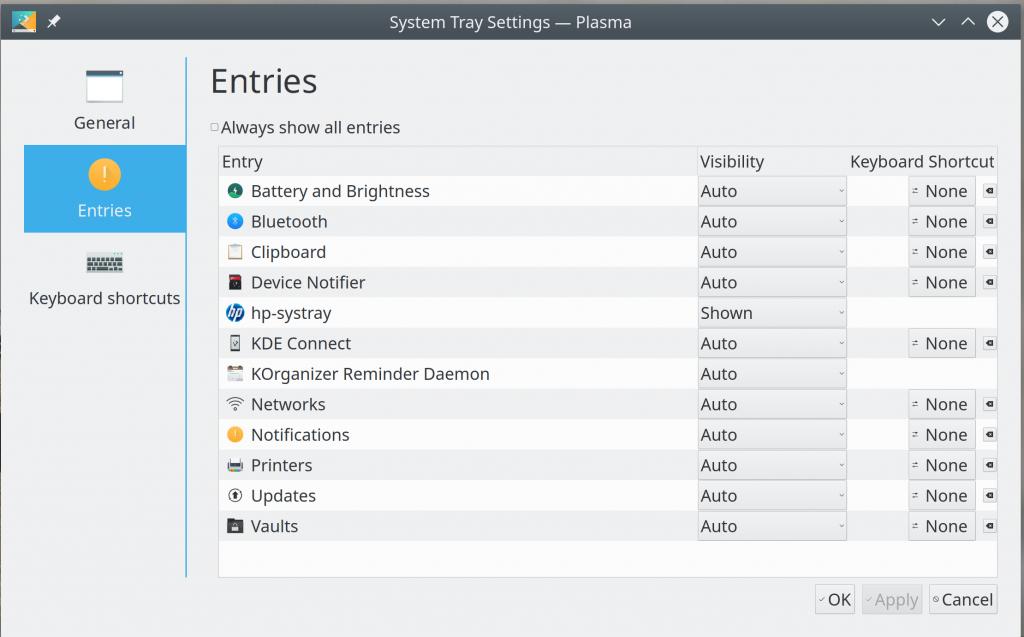Viewport: 1024px width, 637px height.
Task: Click the Printers entry icon
Action: point(235,465)
